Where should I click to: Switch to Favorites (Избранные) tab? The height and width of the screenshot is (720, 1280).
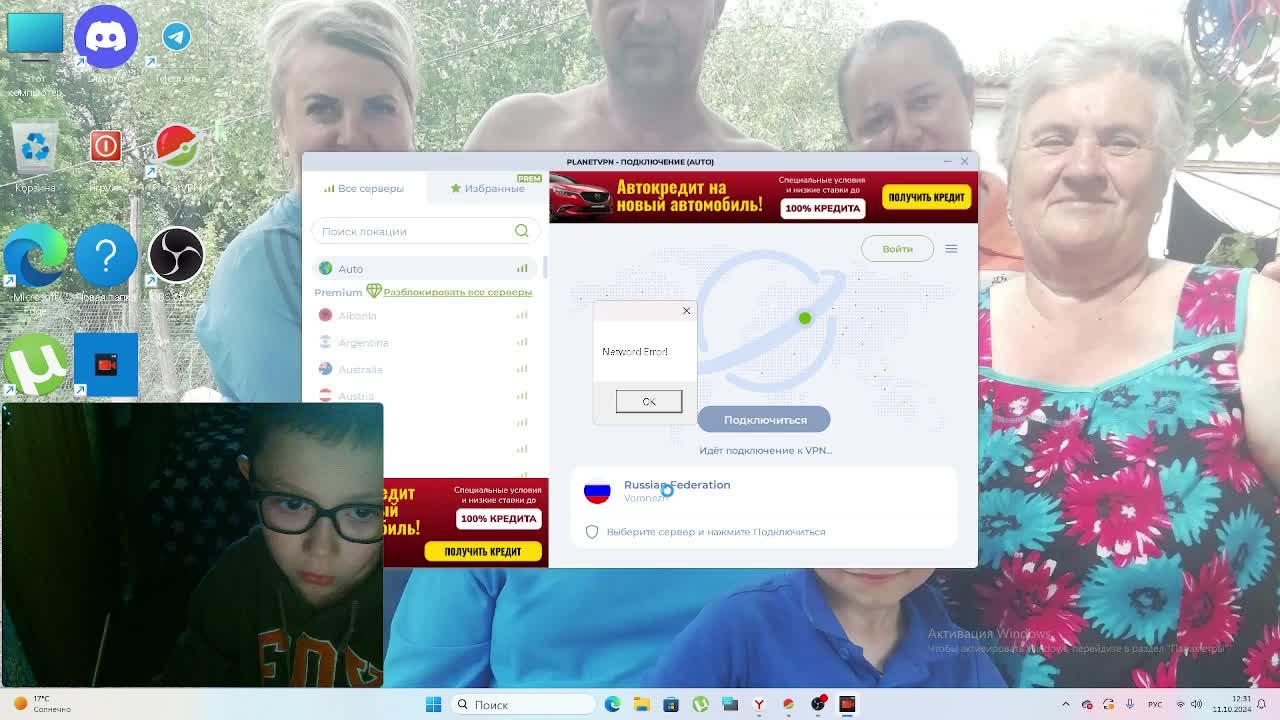(x=487, y=188)
